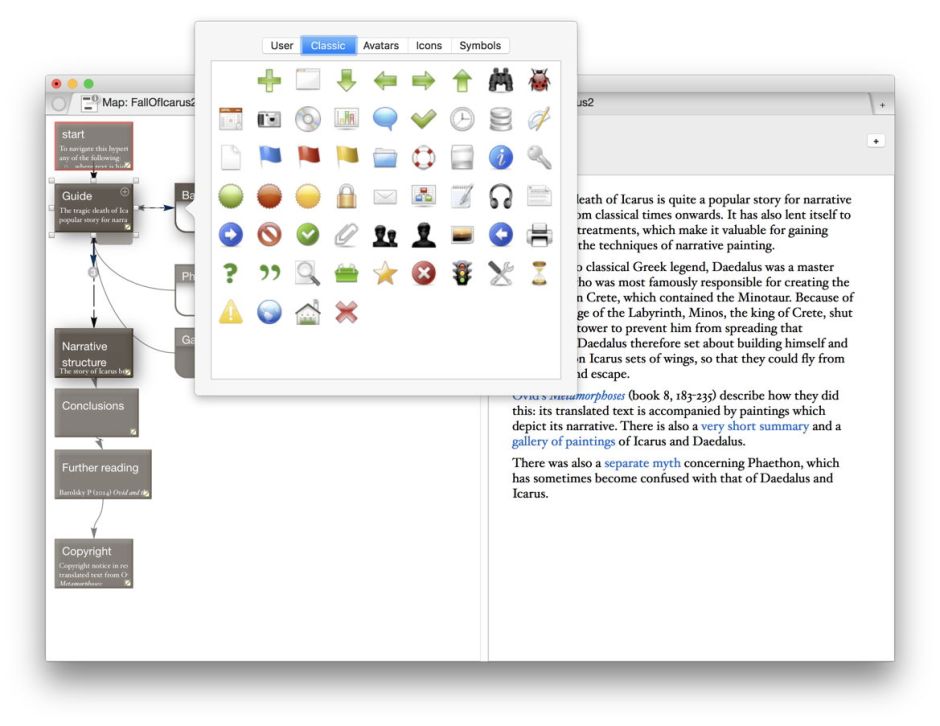Image resolution: width=940 pixels, height=726 pixels.
Task: Pick the printer badge icon
Action: coord(539,235)
